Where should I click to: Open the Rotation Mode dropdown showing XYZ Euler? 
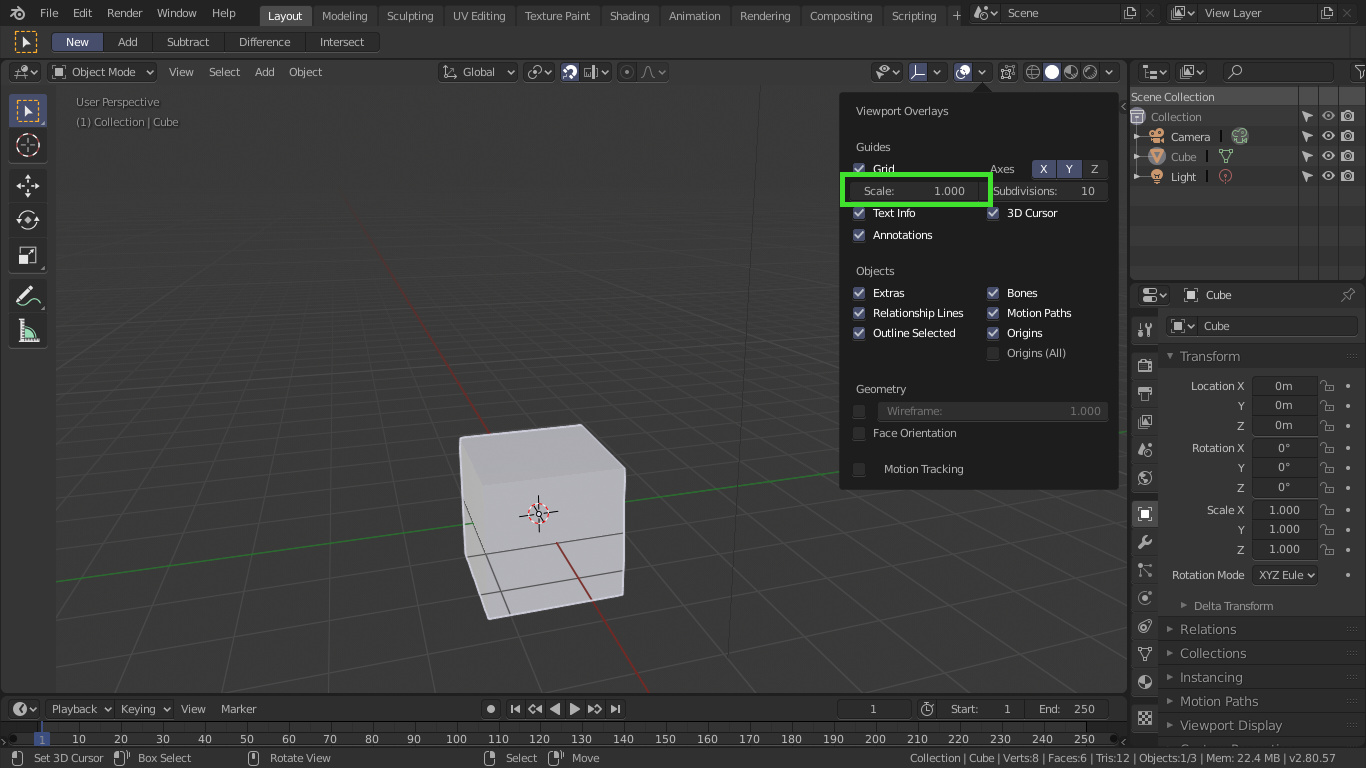(1284, 574)
